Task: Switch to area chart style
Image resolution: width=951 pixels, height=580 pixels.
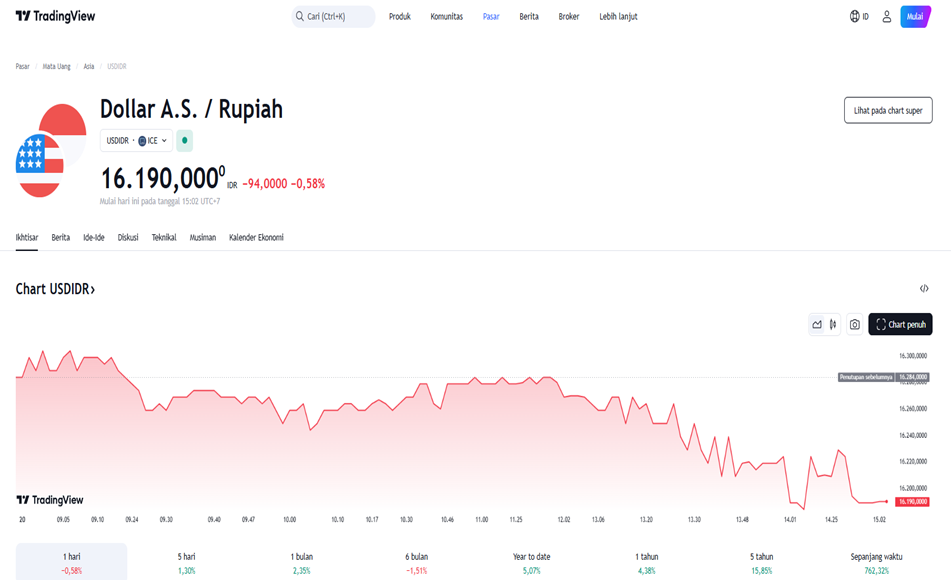Action: (x=817, y=324)
